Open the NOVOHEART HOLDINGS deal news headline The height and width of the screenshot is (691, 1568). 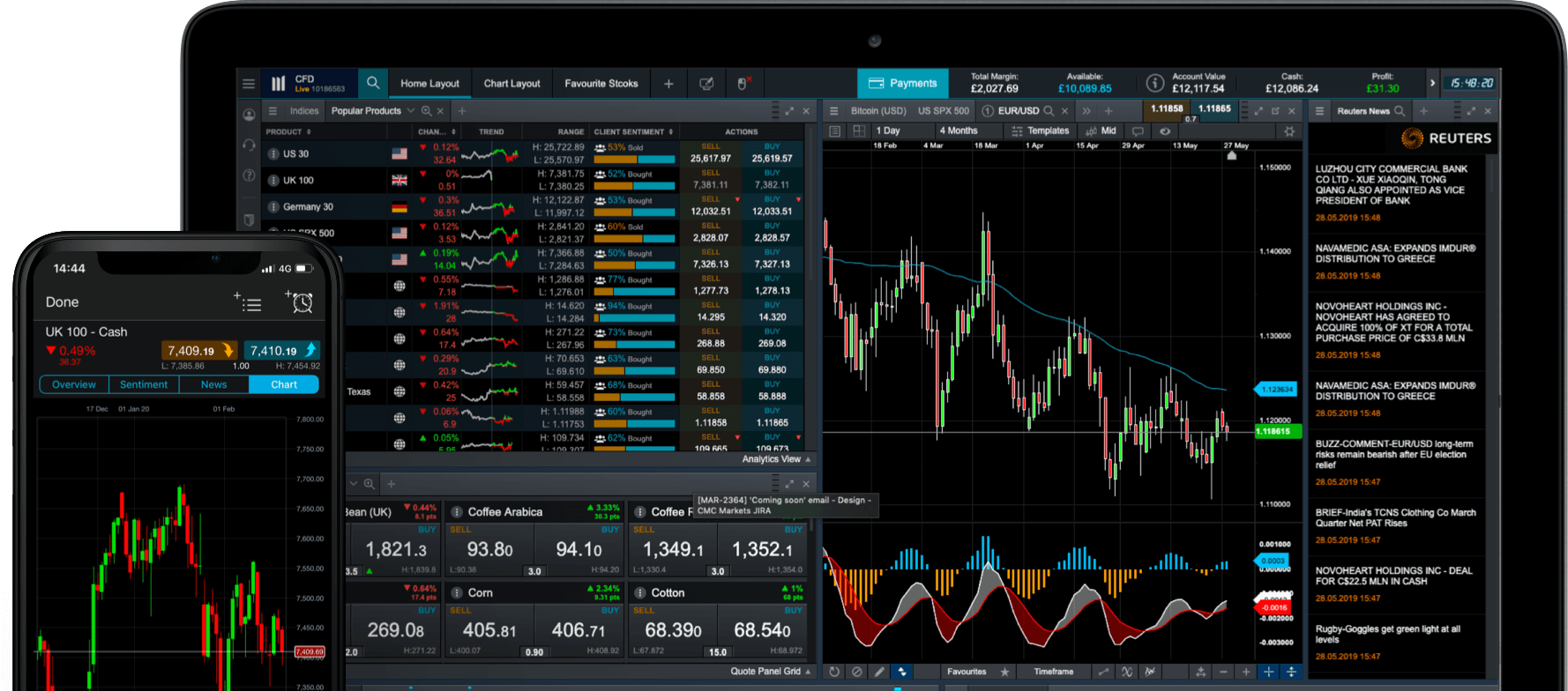(x=1393, y=576)
